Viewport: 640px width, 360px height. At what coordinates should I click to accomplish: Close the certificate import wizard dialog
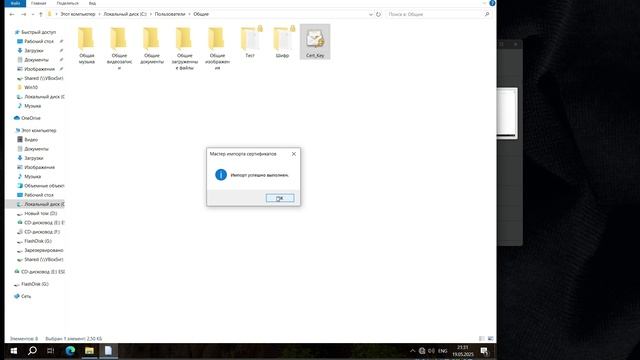293,154
